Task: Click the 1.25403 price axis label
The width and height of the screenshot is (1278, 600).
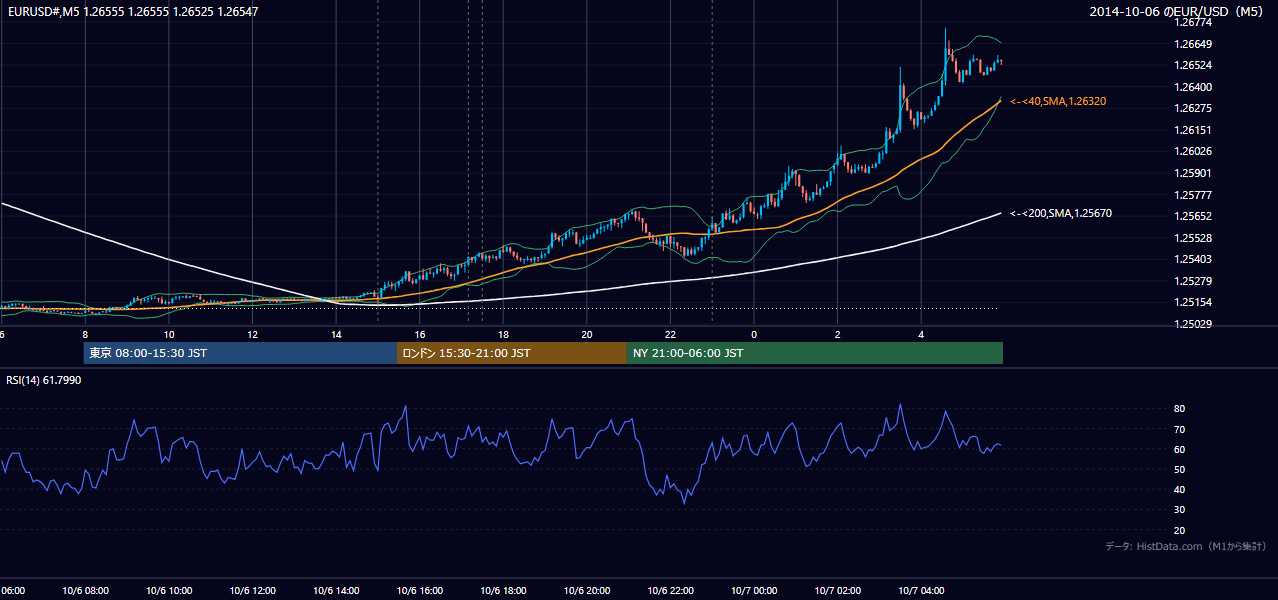Action: (1193, 259)
